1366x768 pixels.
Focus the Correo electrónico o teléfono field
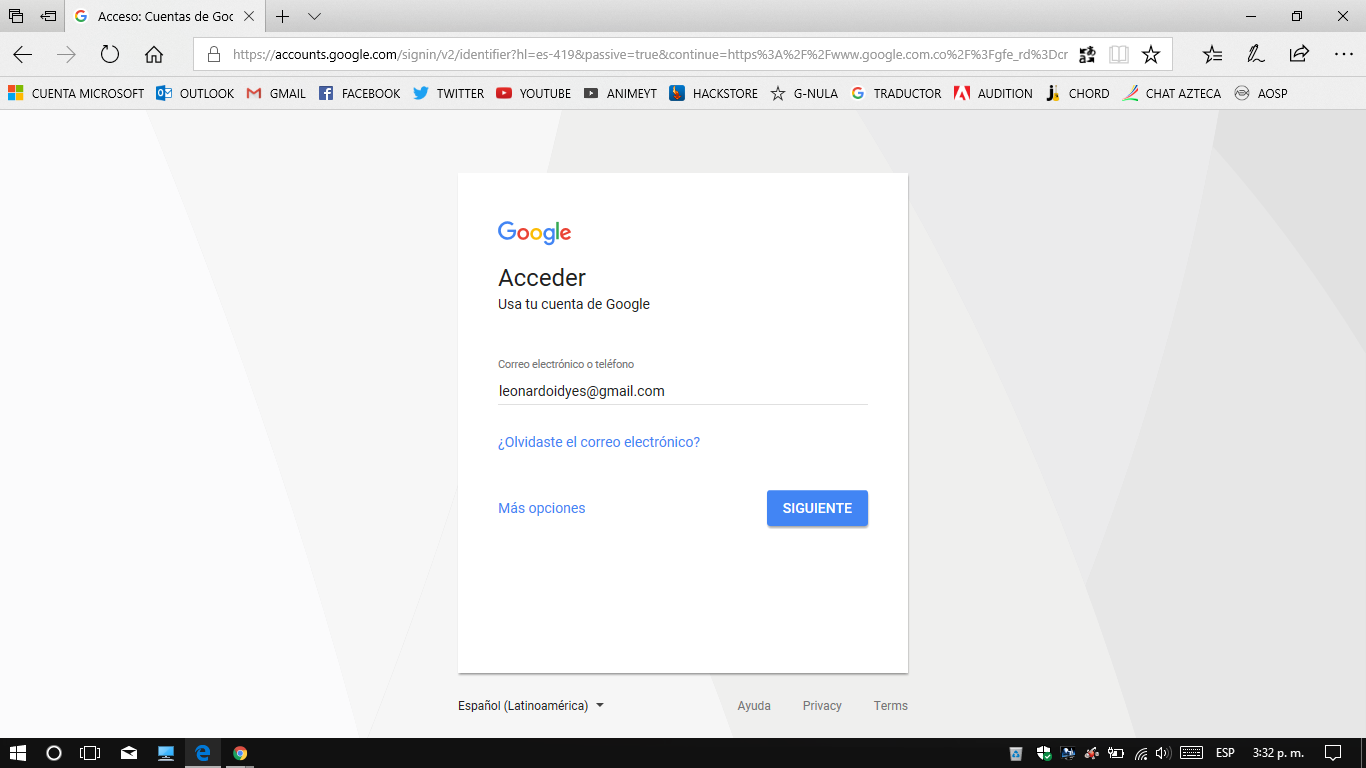pyautogui.click(x=683, y=391)
